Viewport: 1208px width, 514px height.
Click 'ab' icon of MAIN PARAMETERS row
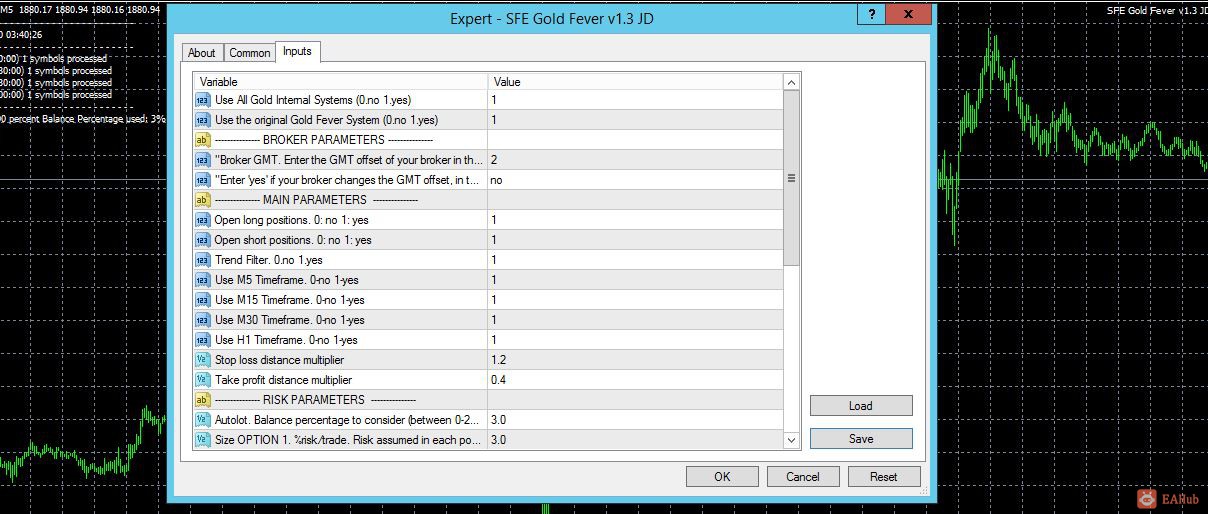pos(202,200)
